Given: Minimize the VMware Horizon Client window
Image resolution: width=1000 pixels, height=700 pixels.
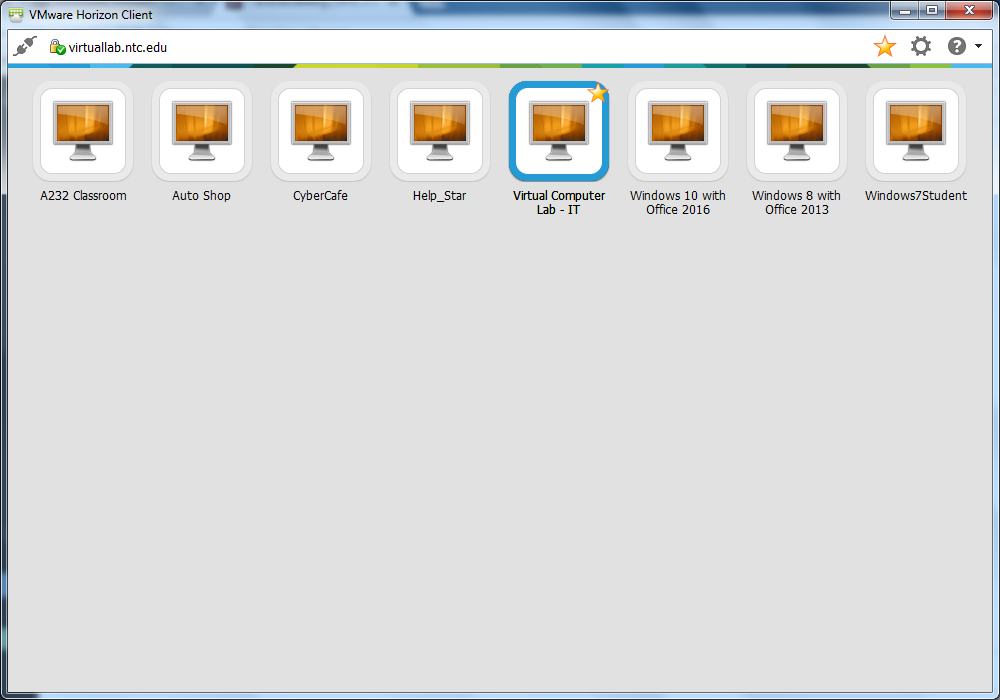Looking at the screenshot, I should pos(905,11).
